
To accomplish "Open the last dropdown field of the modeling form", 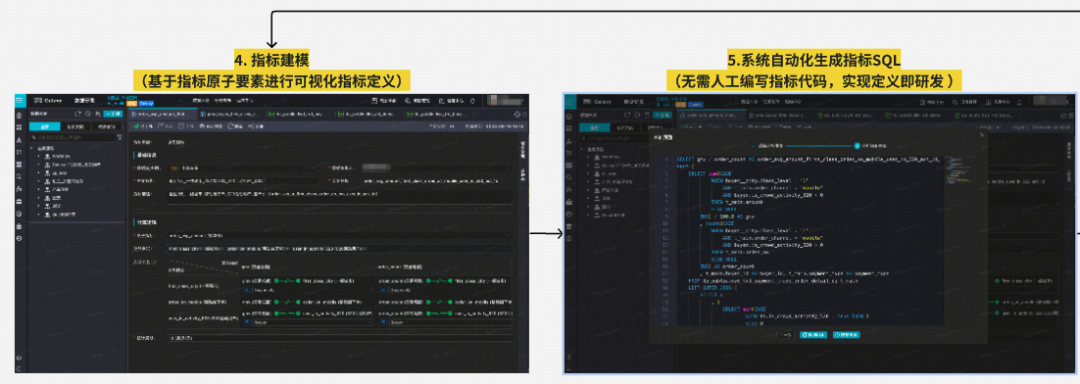I will 340,338.
